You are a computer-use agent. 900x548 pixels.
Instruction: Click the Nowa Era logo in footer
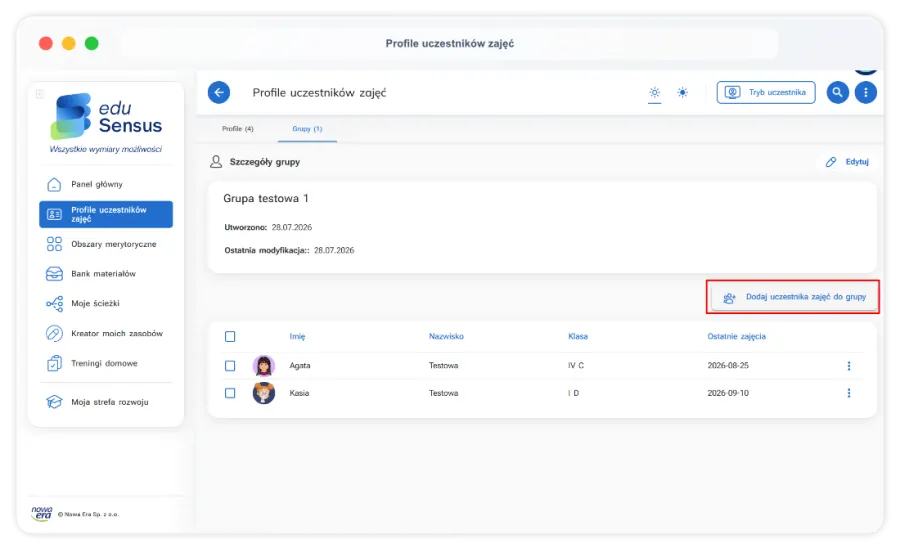(41, 513)
